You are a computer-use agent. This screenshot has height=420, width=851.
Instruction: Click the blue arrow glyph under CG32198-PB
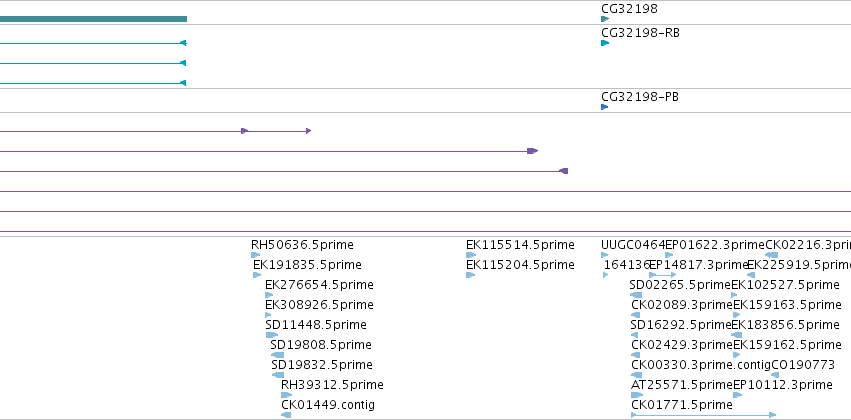(605, 107)
